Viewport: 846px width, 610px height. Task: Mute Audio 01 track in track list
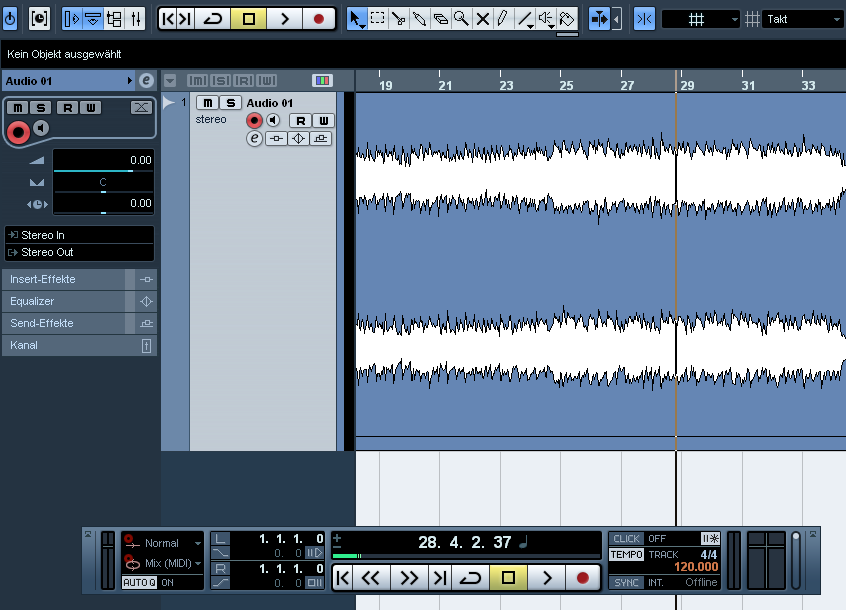point(208,102)
